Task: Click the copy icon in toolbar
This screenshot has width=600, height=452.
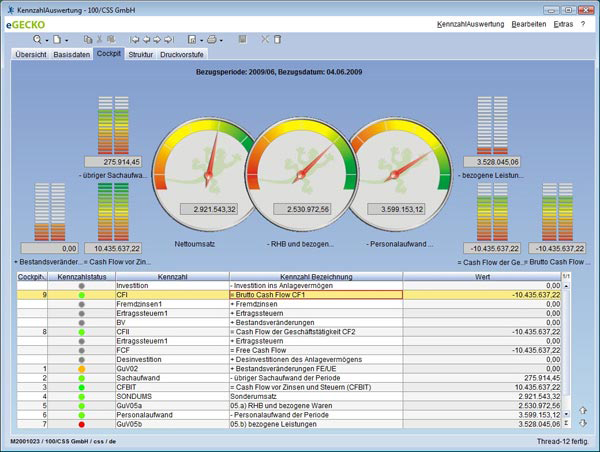Action: 88,39
